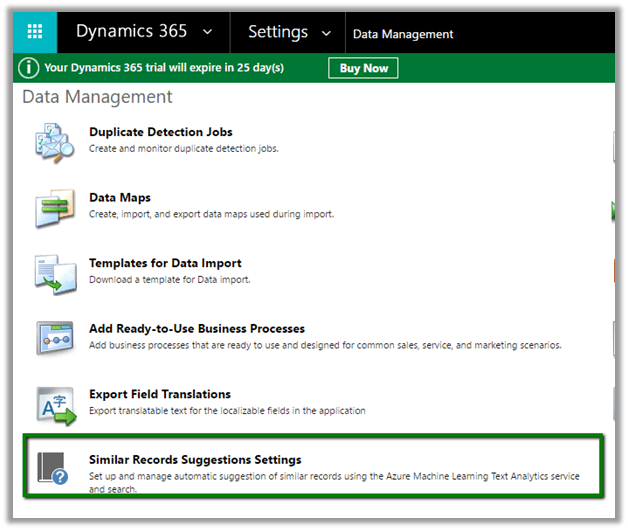Open the Data Maps link
This screenshot has width=628, height=530.
pos(120,198)
